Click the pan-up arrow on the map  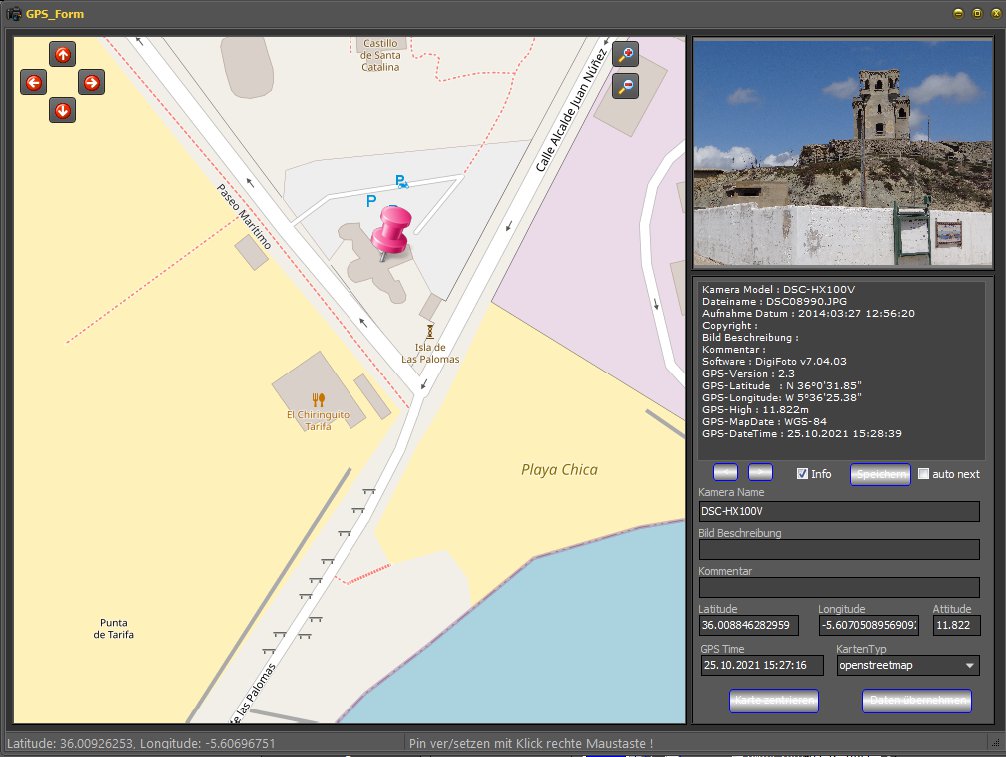tap(62, 54)
